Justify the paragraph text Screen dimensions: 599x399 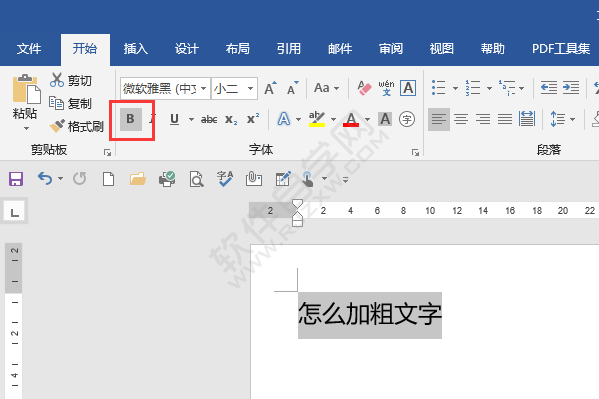pos(505,119)
